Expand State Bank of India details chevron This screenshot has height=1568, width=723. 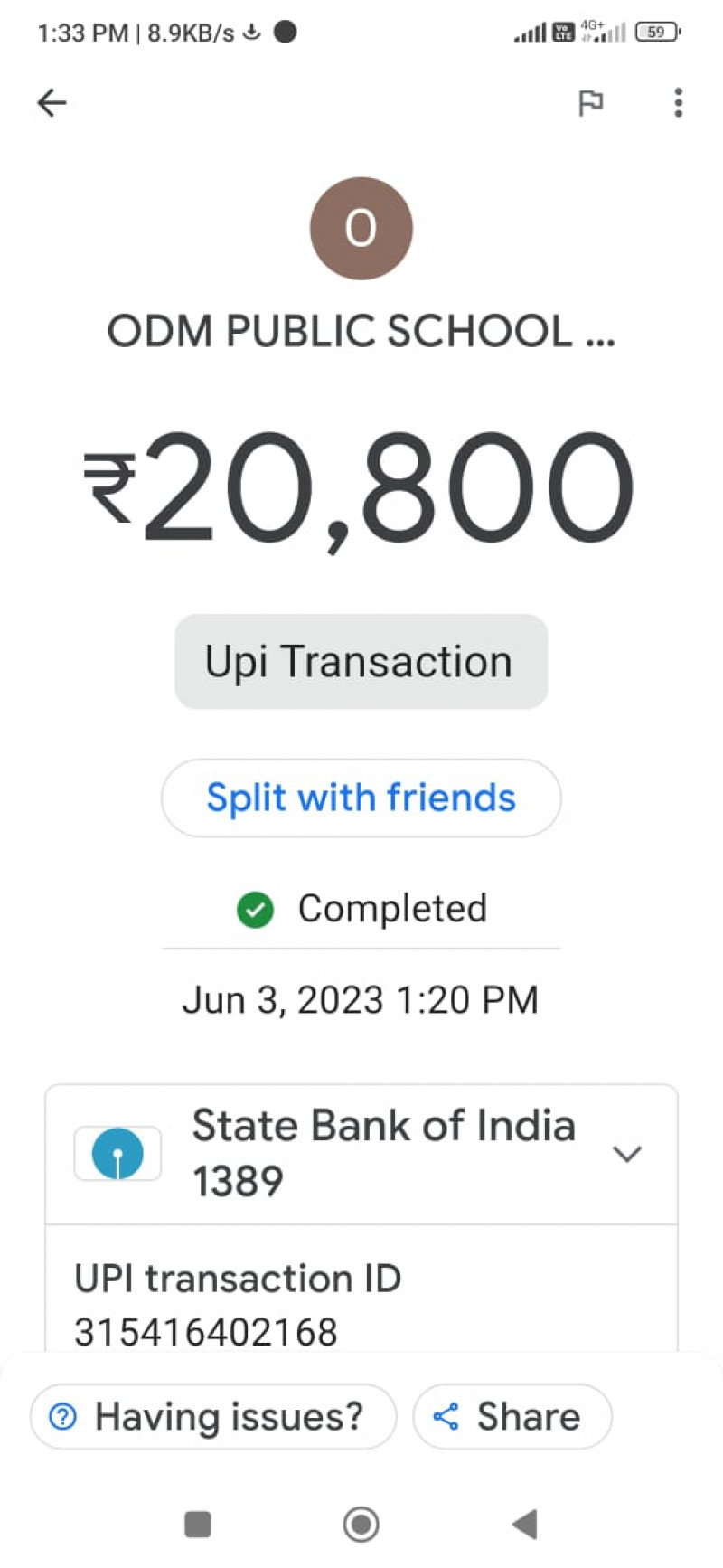click(x=626, y=1154)
